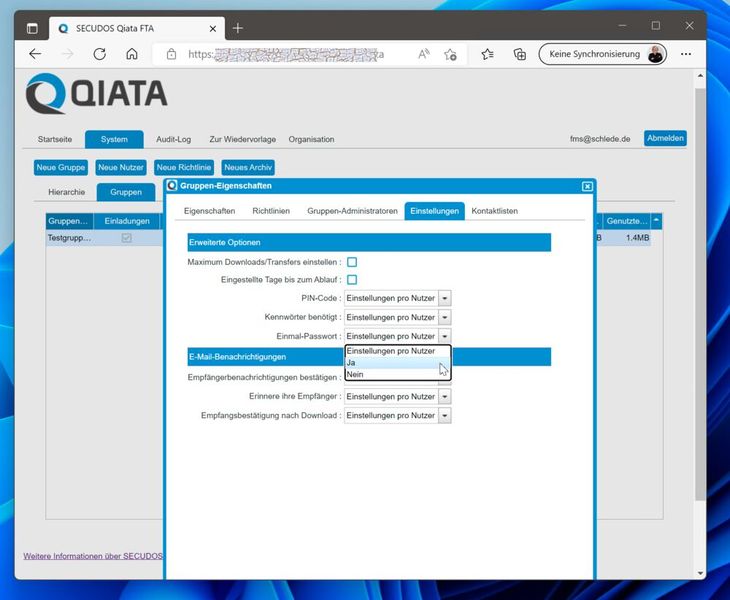730x600 pixels.
Task: Expand the PIN-Code dropdown
Action: (445, 298)
